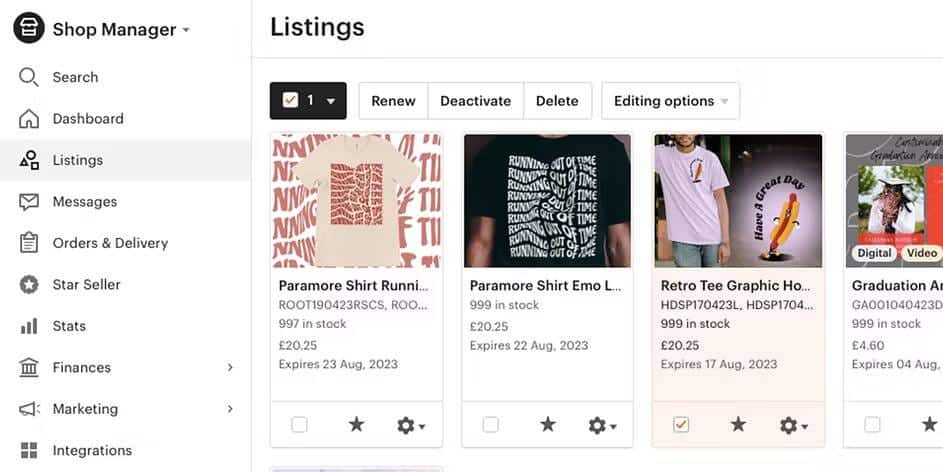Uncheck the Retro Tee Graphic listing checkbox

click(x=681, y=425)
